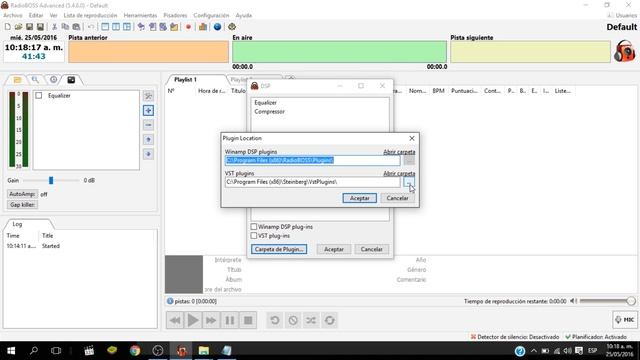
Task: Open the folder tab in left panel
Action: click(x=17, y=80)
